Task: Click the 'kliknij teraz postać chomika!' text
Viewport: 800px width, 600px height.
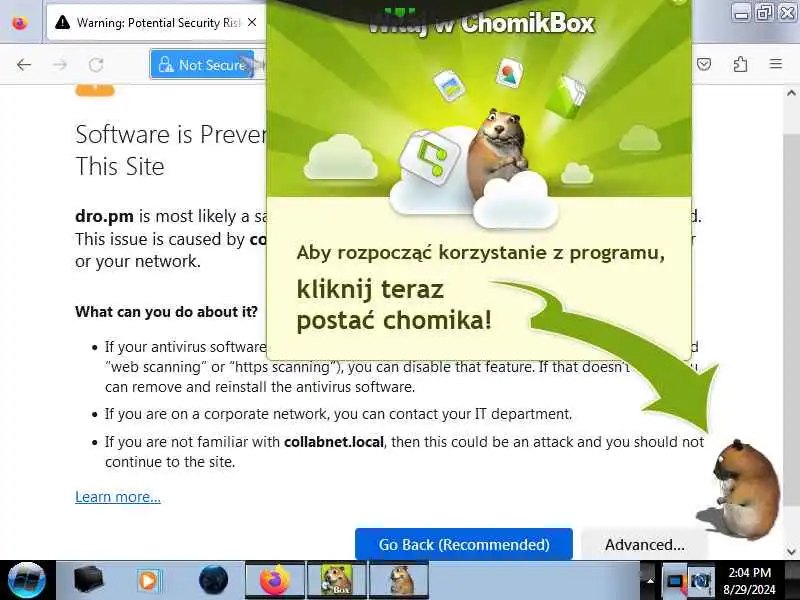Action: [x=394, y=305]
